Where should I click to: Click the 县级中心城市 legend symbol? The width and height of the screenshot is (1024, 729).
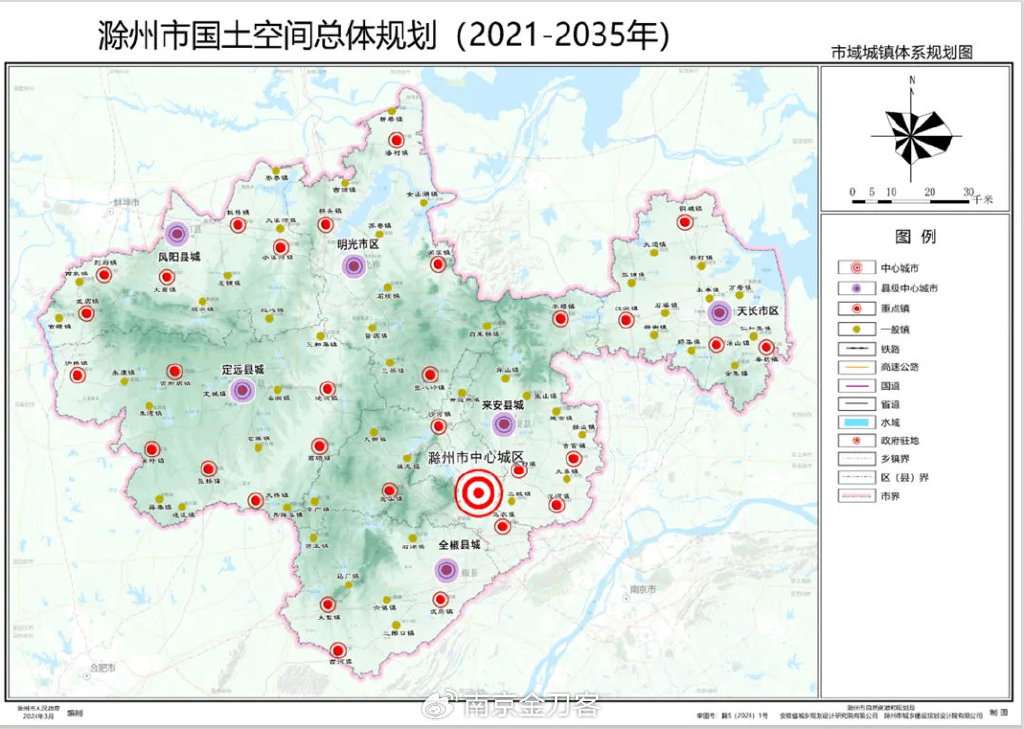click(853, 288)
